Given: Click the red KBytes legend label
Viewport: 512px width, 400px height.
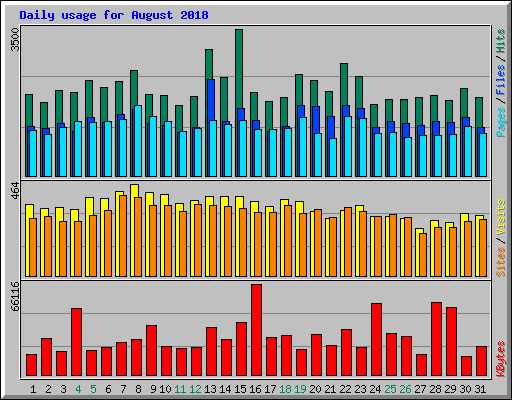Looking at the screenshot, I should click(500, 358).
